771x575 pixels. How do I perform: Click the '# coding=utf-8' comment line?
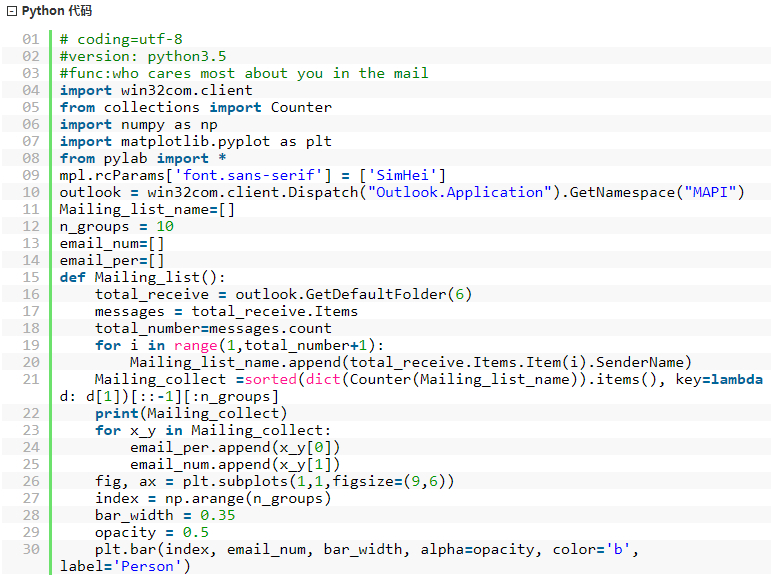click(121, 39)
